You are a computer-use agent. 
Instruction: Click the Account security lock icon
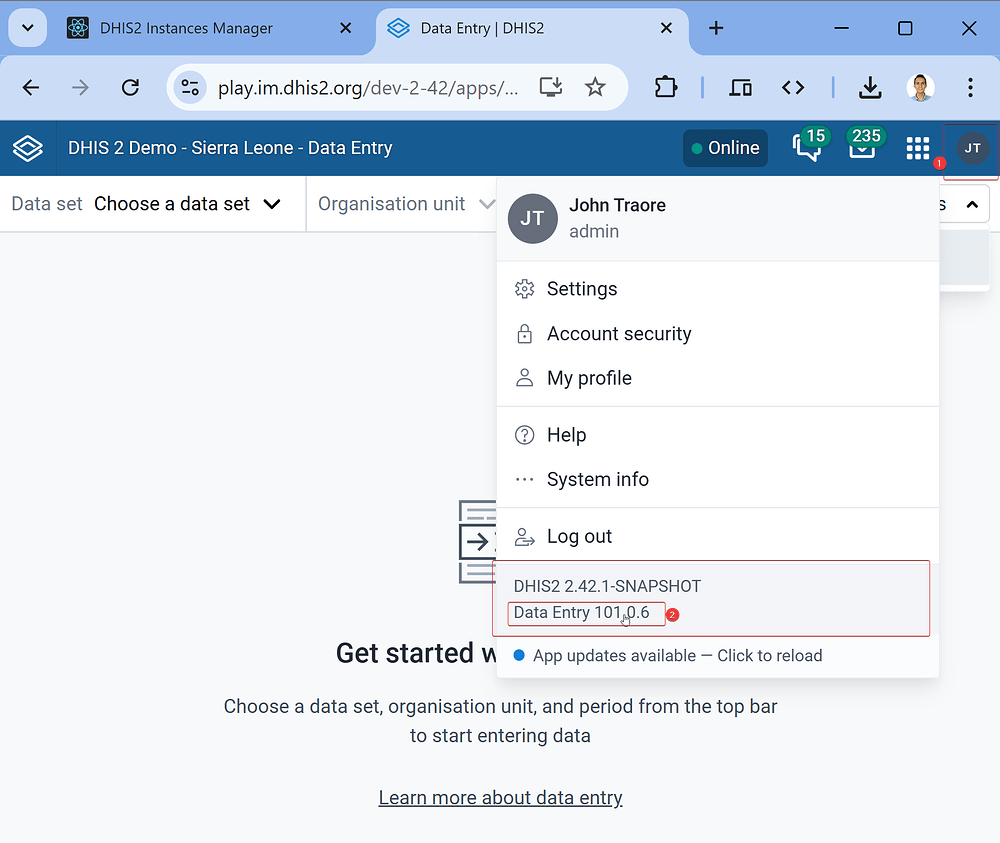[524, 334]
